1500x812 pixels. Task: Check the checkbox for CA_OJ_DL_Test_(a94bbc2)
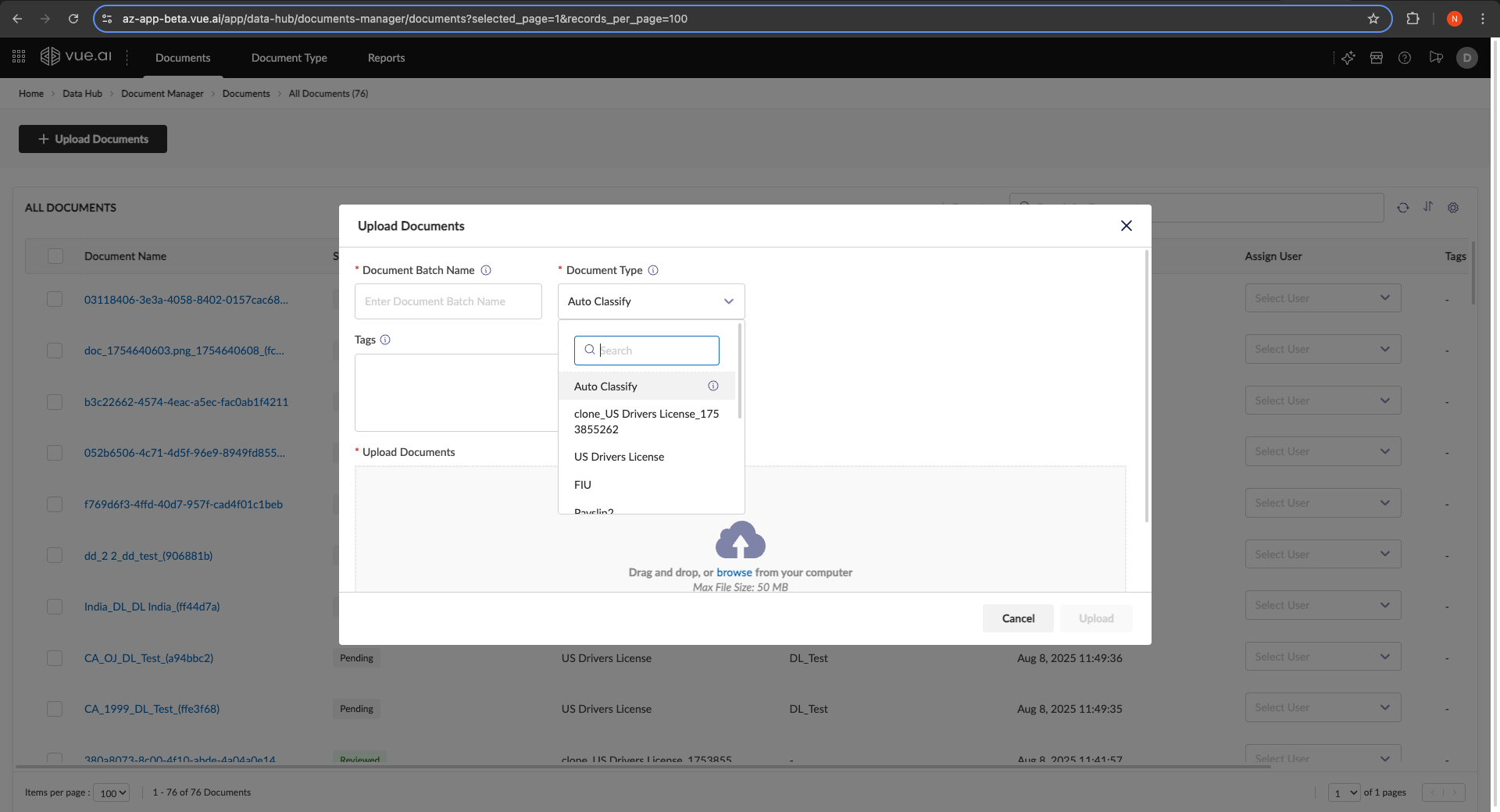55,658
